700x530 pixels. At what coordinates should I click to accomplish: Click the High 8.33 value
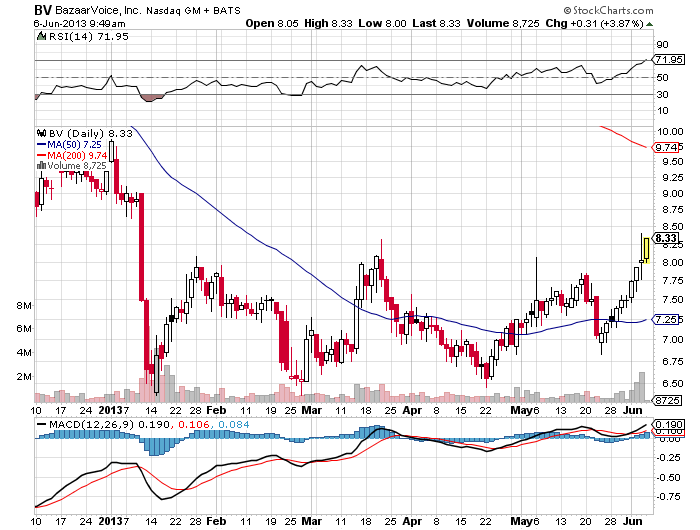pyautogui.click(x=328, y=23)
